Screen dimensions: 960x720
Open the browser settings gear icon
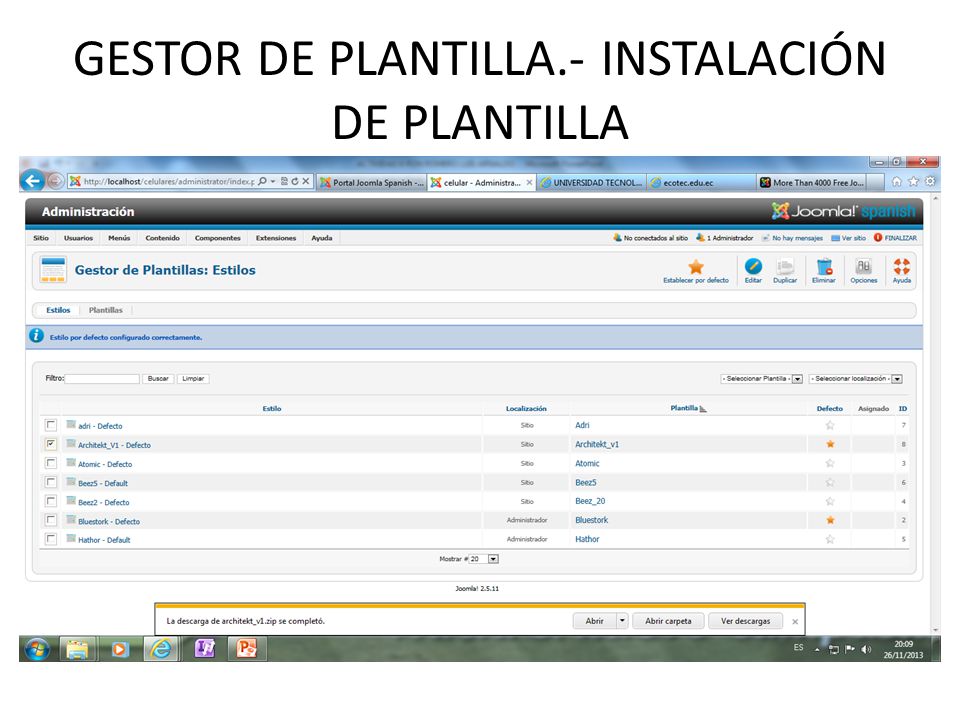(x=930, y=181)
